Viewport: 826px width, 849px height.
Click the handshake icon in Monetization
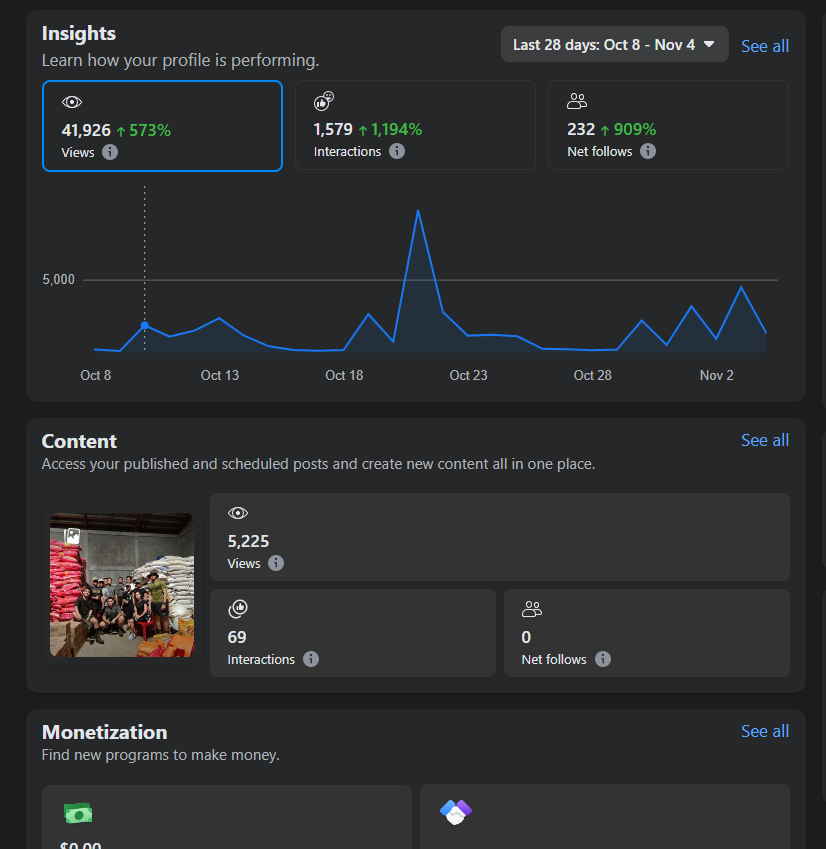(x=455, y=812)
